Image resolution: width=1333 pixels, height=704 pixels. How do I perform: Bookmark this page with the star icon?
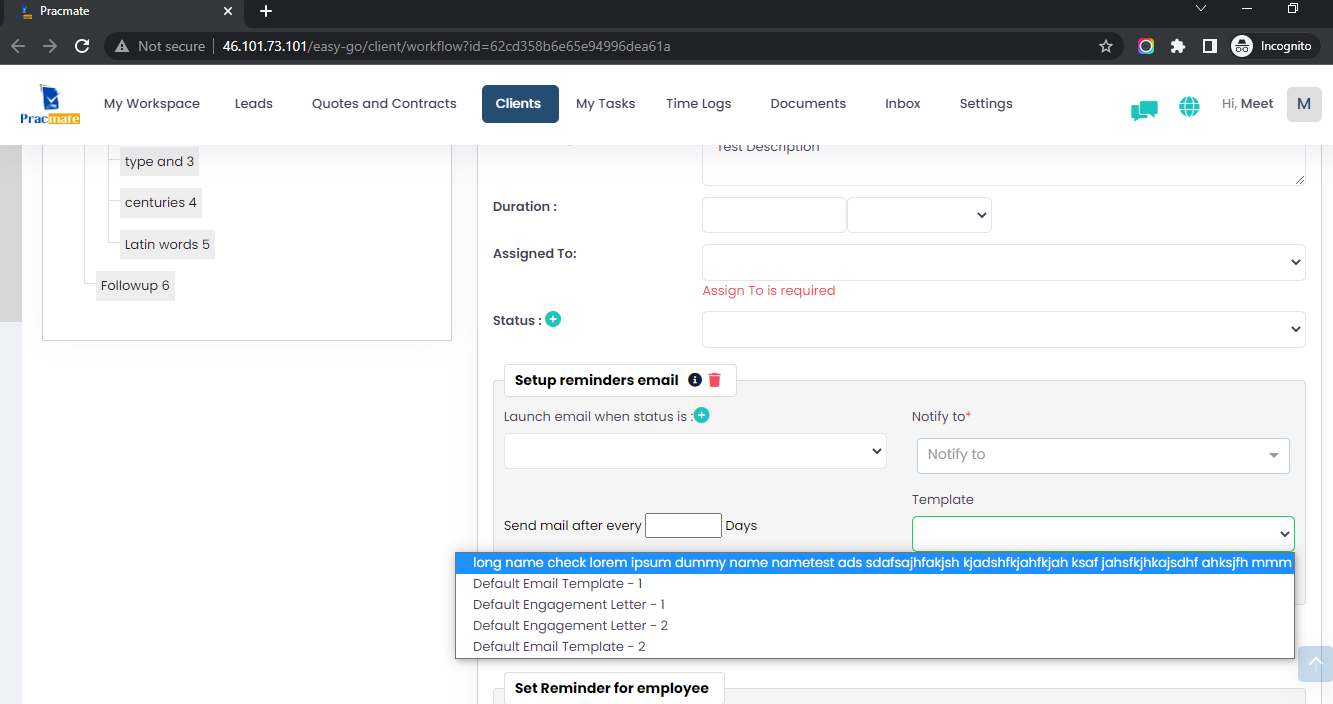click(1106, 46)
